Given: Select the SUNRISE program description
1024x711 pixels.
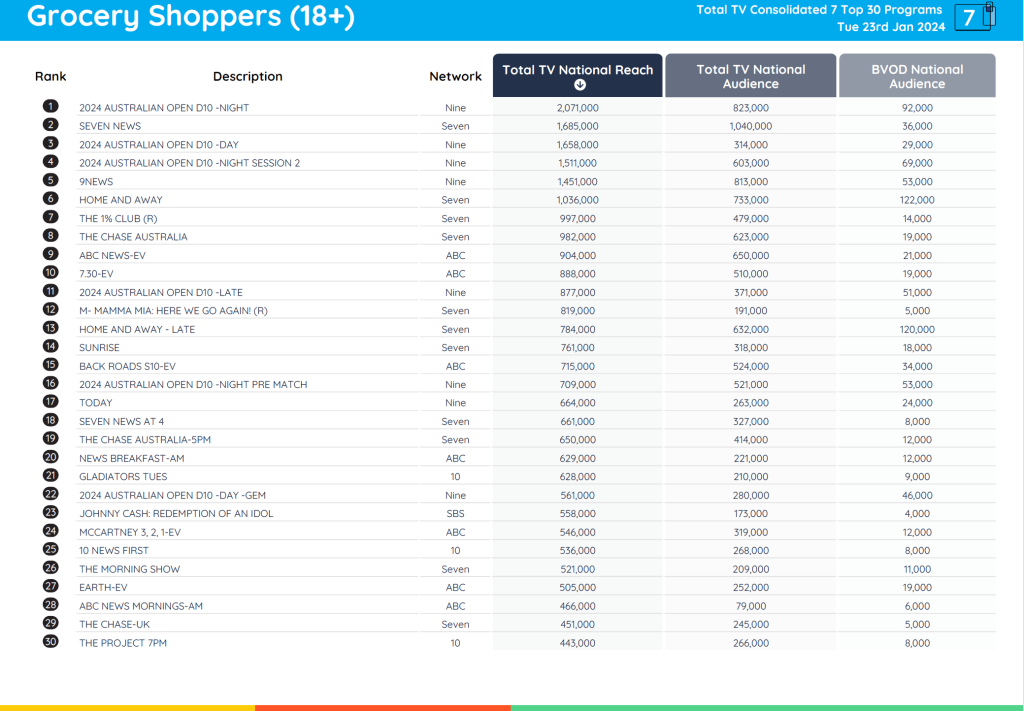Looking at the screenshot, I should click(x=99, y=347).
